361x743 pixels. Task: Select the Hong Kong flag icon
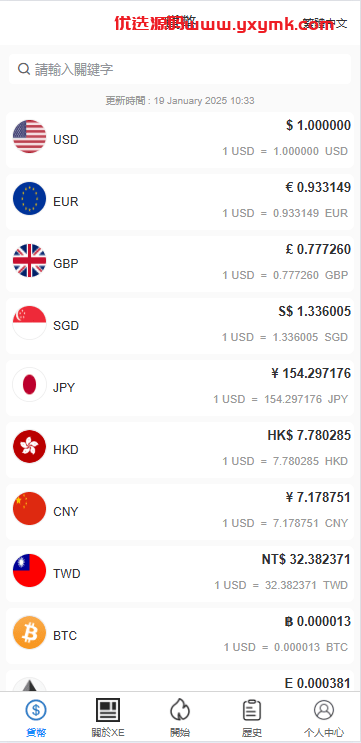pos(29,446)
